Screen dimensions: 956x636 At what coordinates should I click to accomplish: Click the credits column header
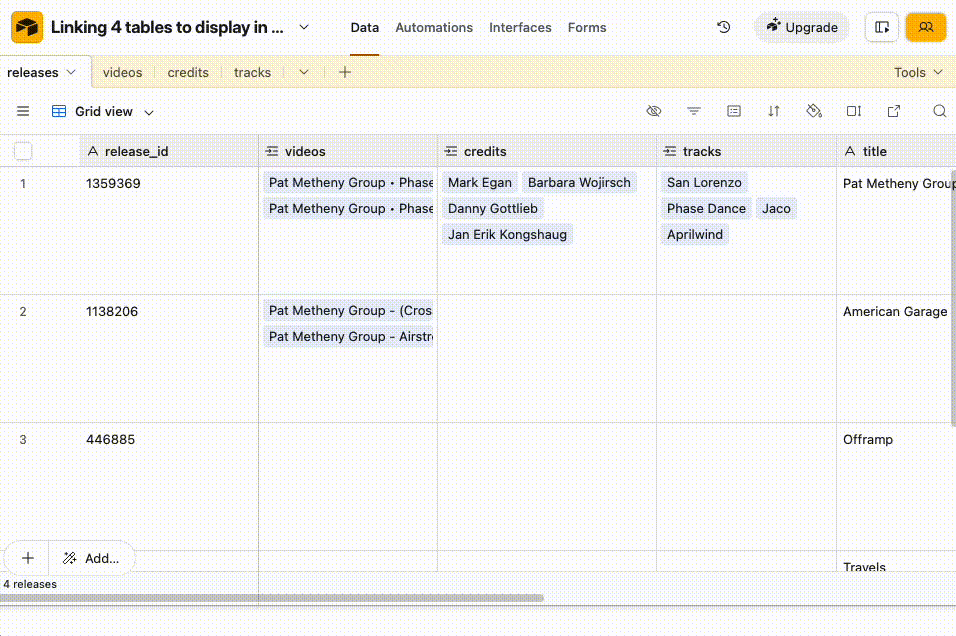(547, 151)
